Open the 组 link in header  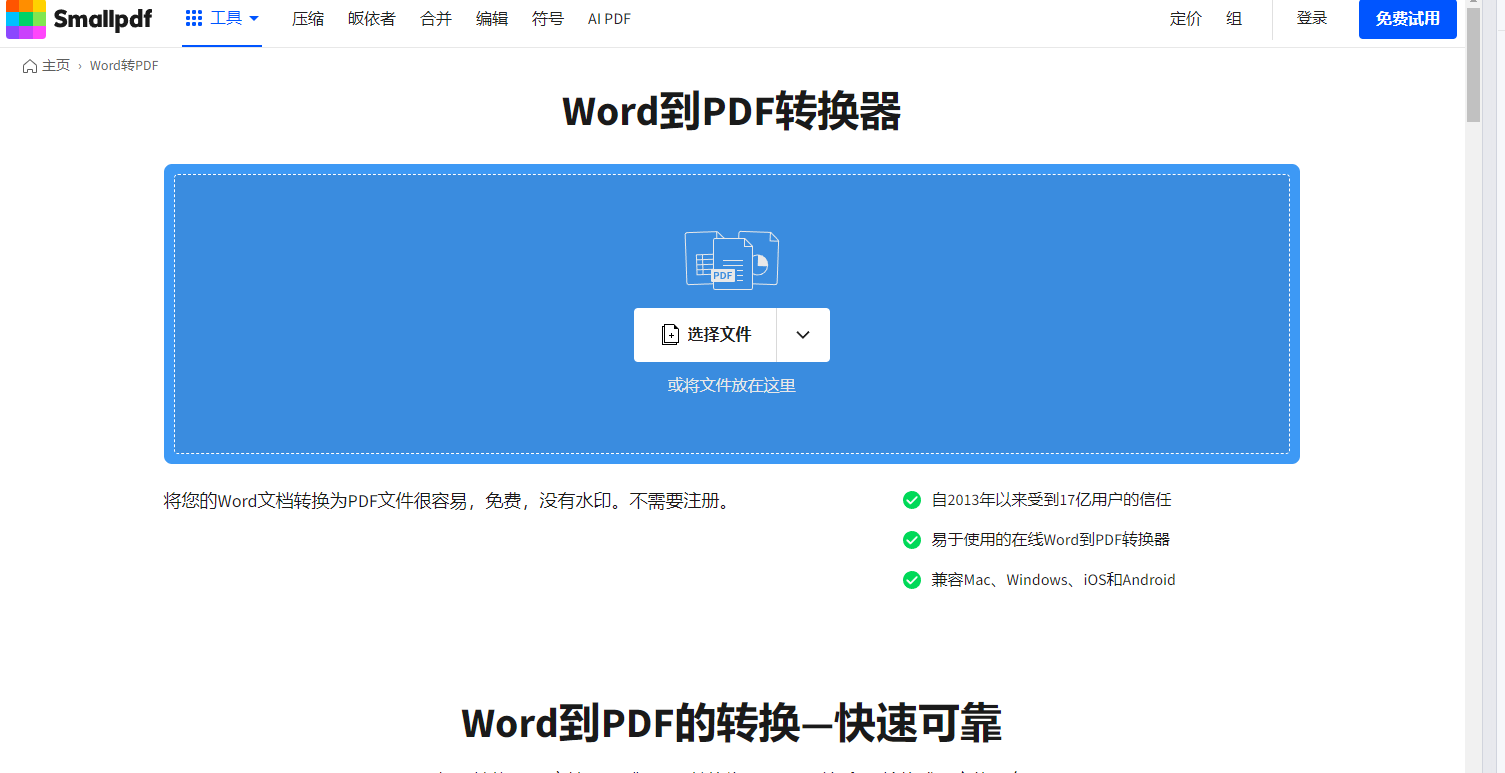click(x=1234, y=19)
